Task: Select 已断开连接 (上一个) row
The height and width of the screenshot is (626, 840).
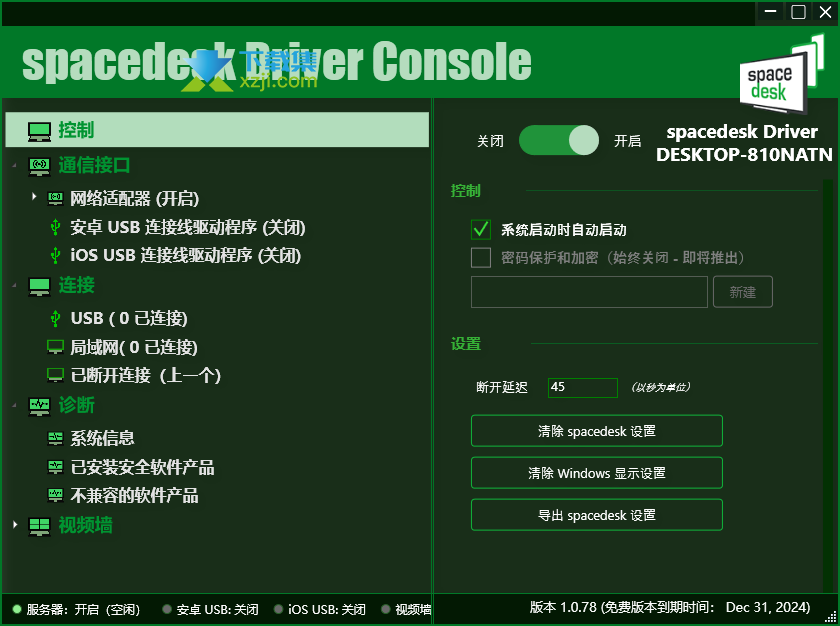Action: click(x=146, y=375)
